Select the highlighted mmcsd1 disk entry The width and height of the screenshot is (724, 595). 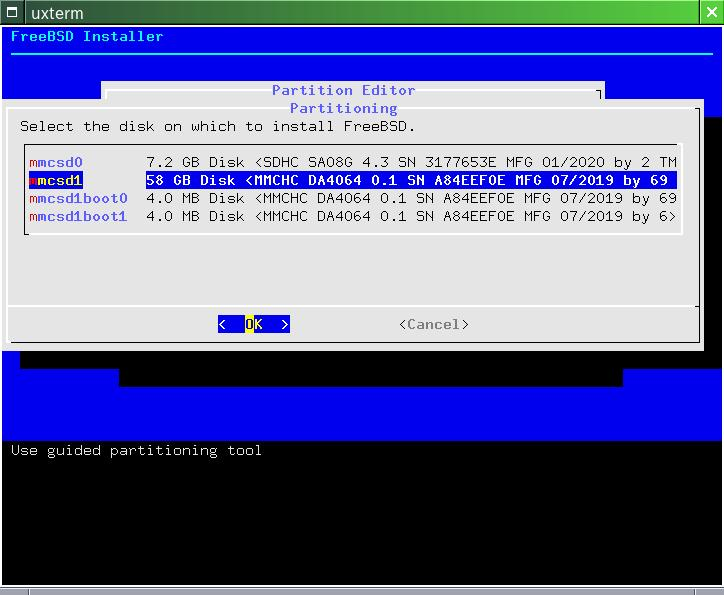coord(353,180)
